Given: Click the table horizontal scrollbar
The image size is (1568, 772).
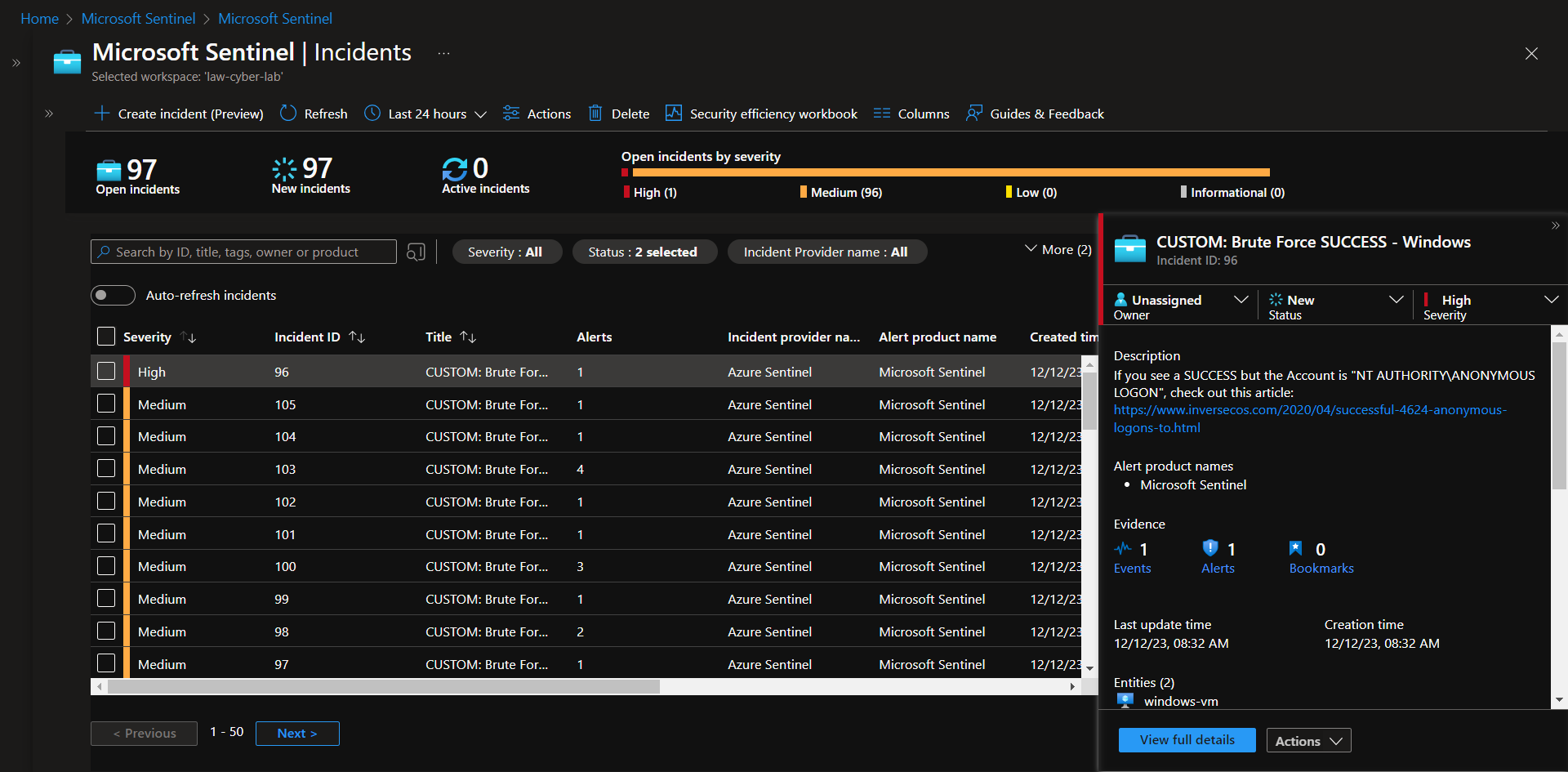Looking at the screenshot, I should point(384,687).
